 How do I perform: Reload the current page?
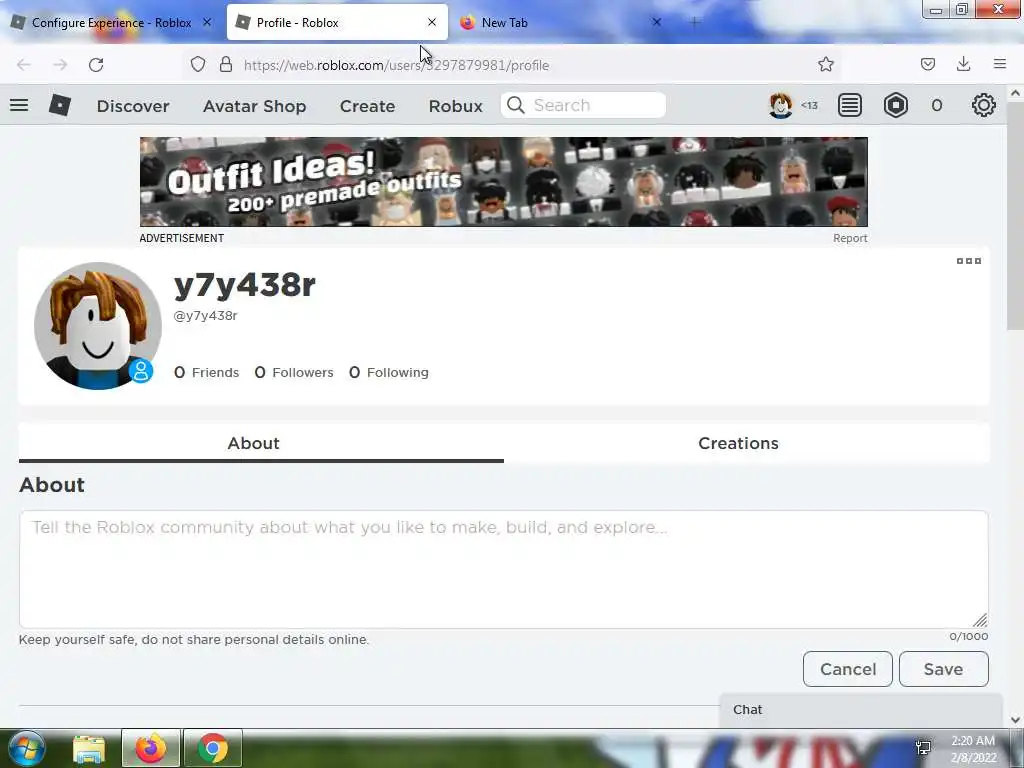pos(96,65)
